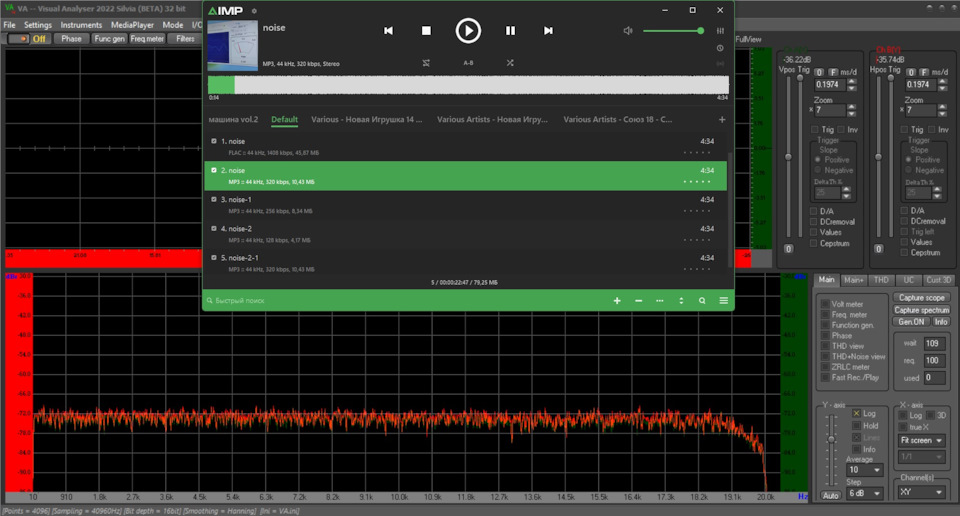Pause the current track
Viewport: 960px width, 516px height.
click(510, 31)
